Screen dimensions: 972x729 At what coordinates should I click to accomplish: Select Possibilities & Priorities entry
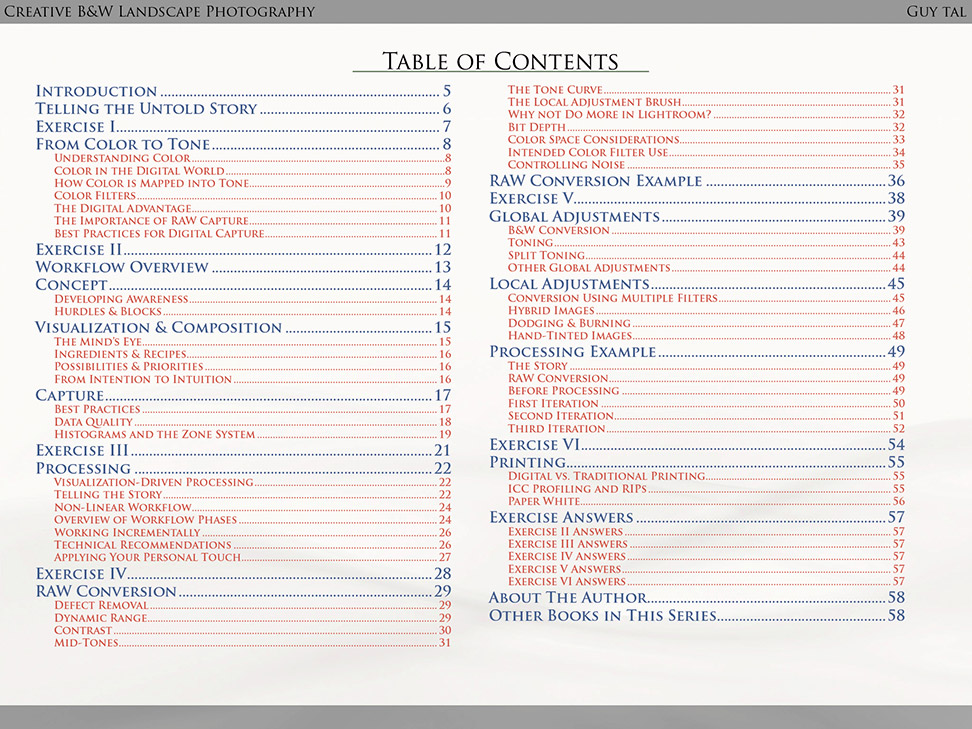pos(252,366)
